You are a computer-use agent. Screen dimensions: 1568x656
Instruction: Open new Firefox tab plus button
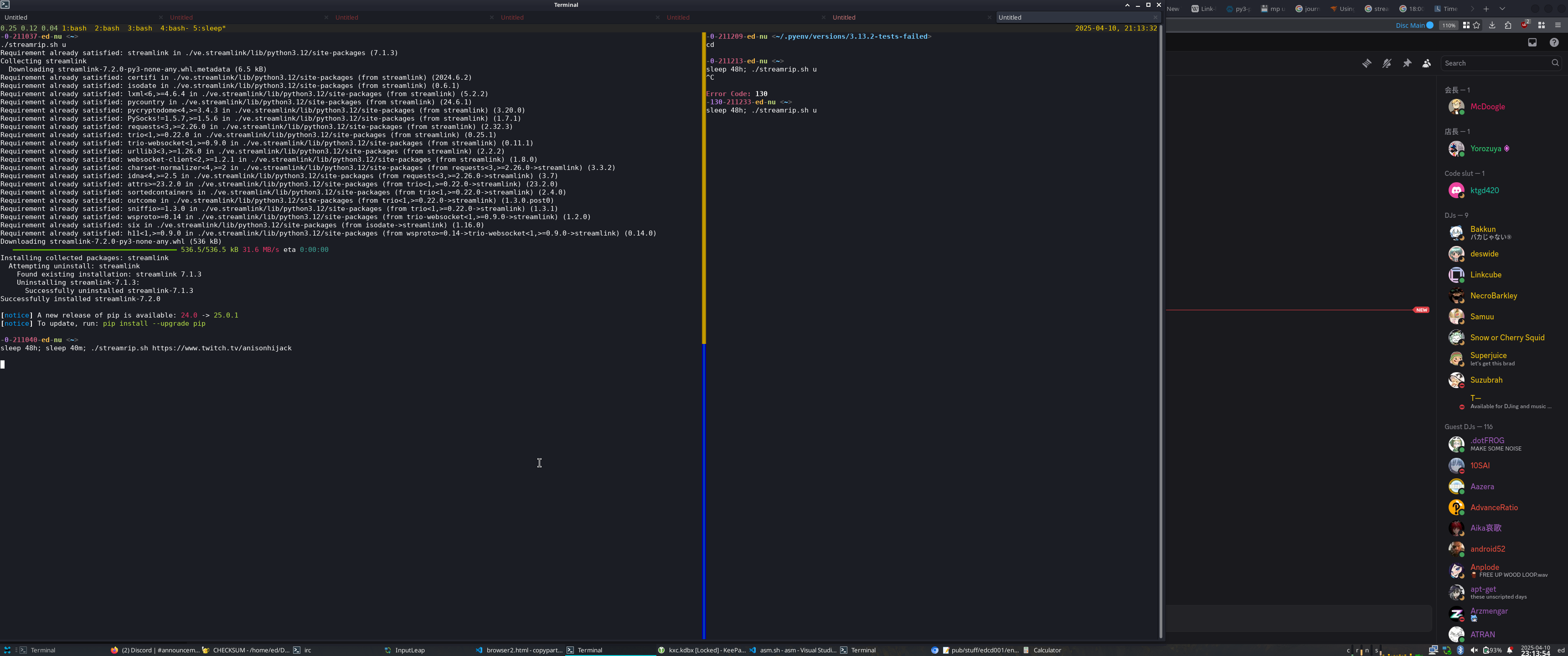click(x=1486, y=9)
